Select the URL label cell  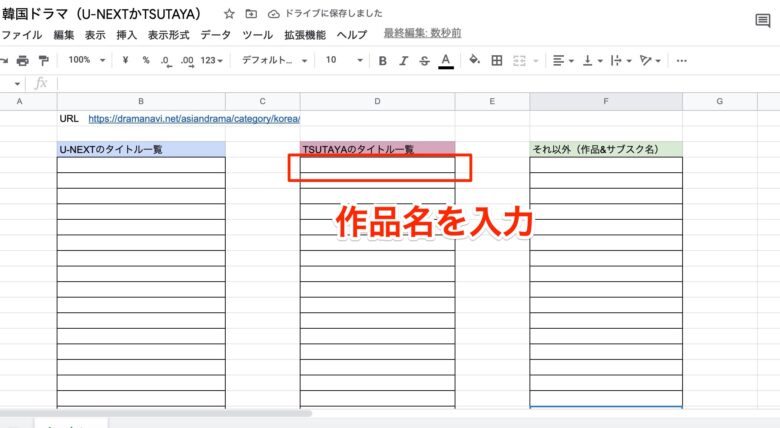coord(69,118)
